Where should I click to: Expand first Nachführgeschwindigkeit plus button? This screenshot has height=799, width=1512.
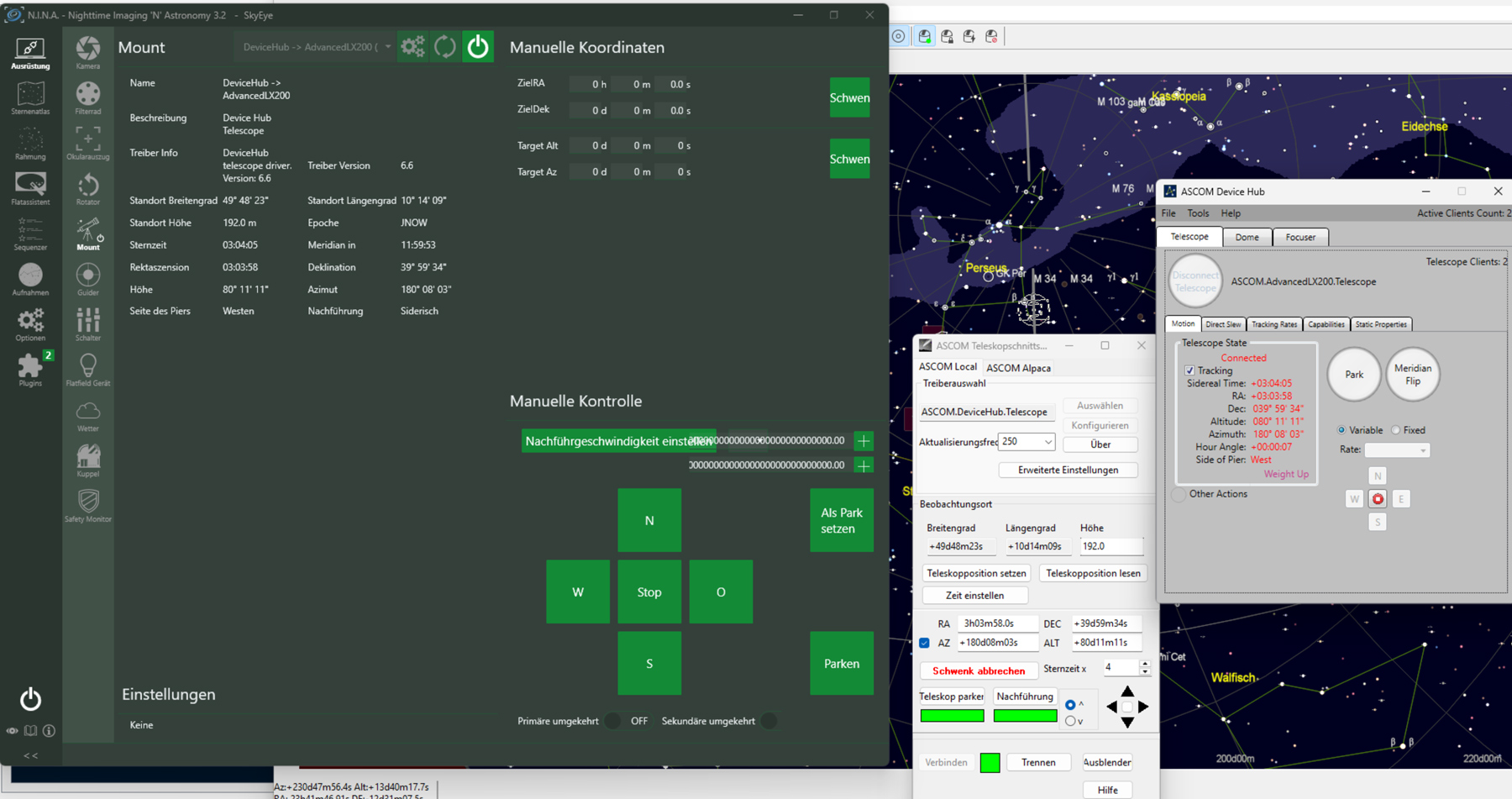[864, 441]
